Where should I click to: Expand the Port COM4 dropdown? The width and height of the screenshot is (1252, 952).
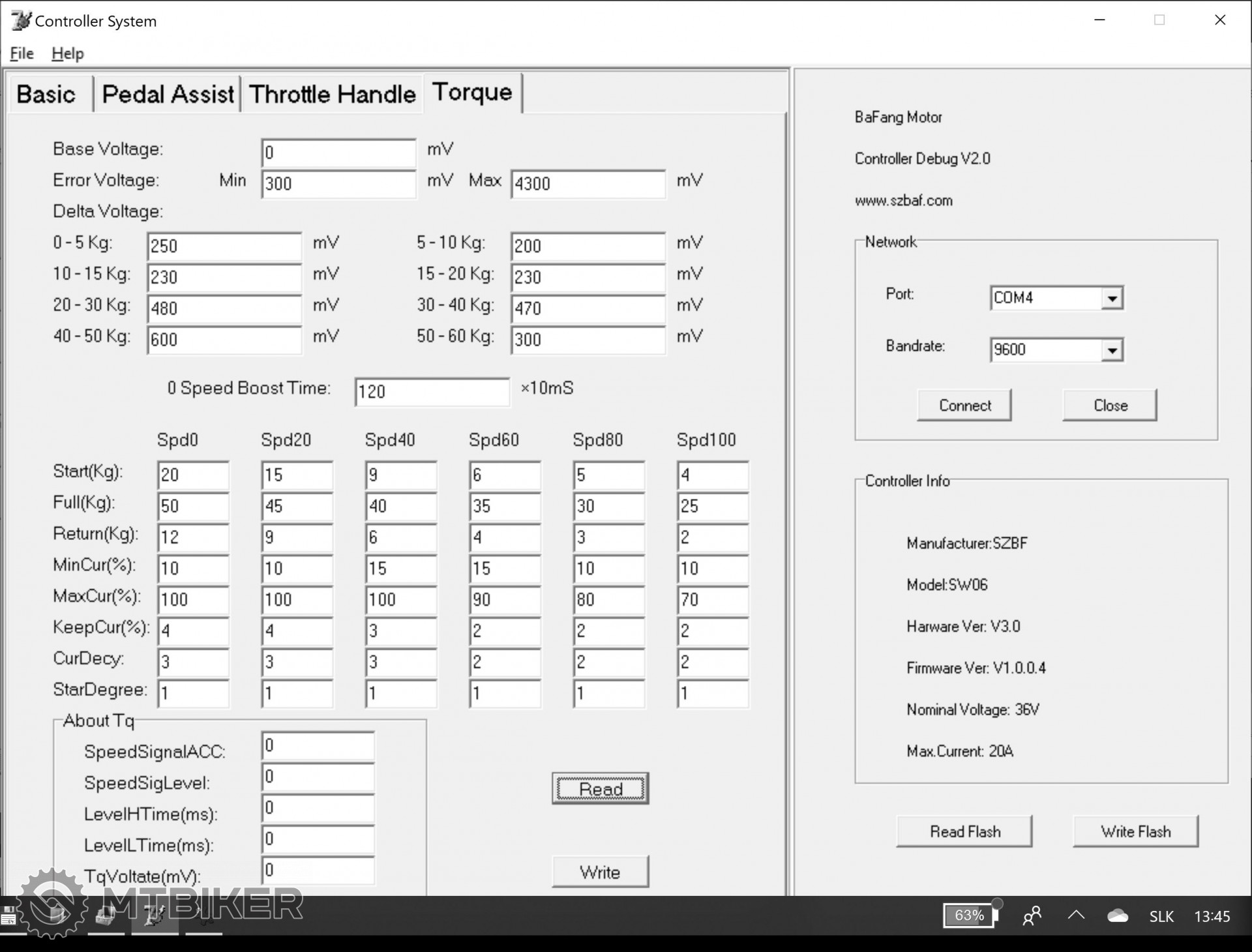click(1112, 298)
